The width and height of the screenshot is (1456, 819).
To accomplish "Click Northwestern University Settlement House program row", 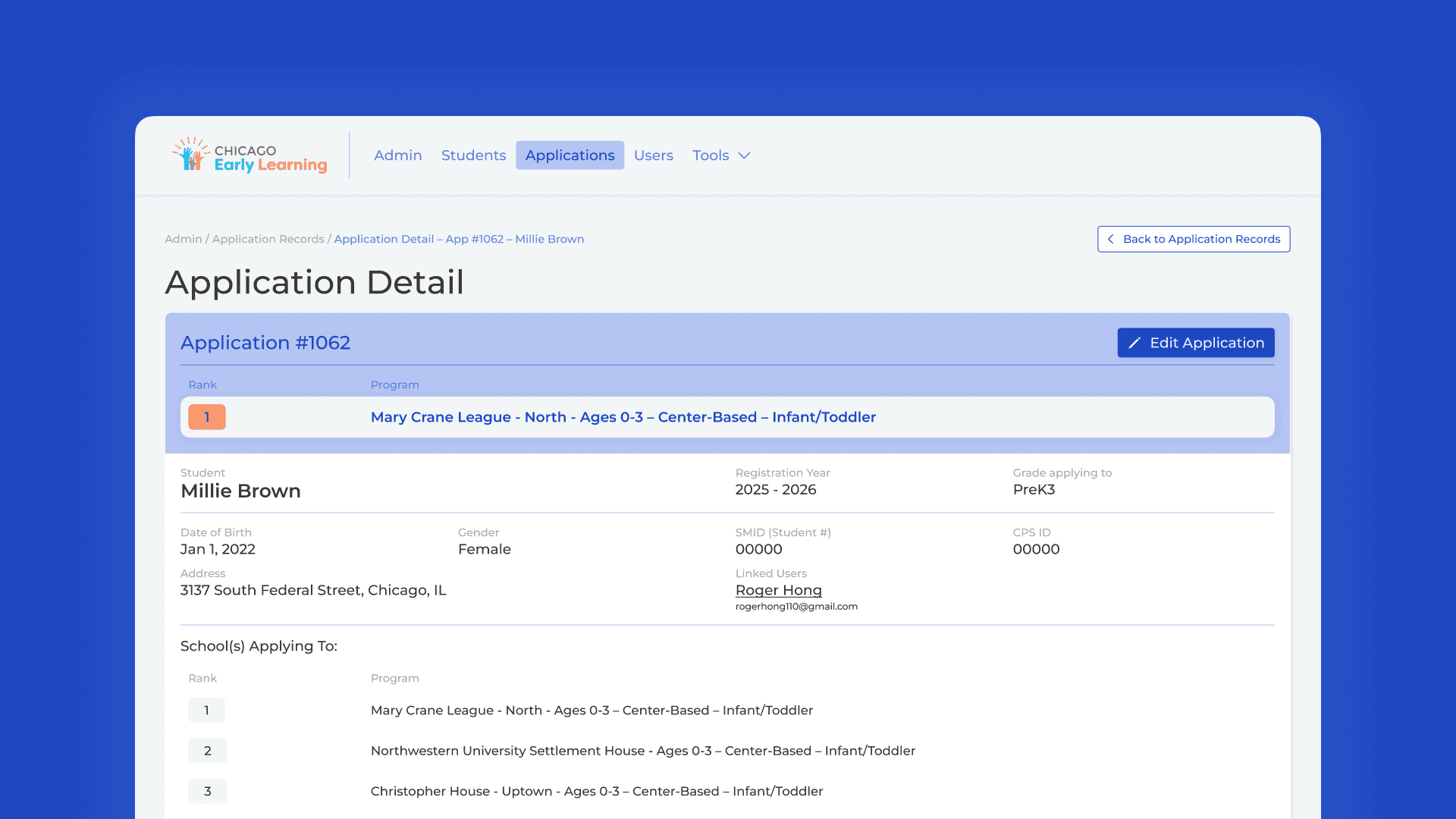I will tap(642, 751).
